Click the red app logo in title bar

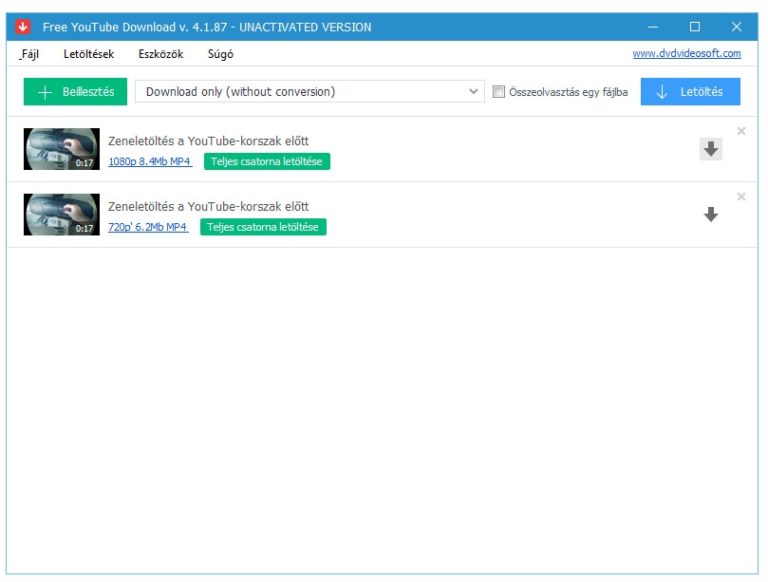(x=24, y=27)
